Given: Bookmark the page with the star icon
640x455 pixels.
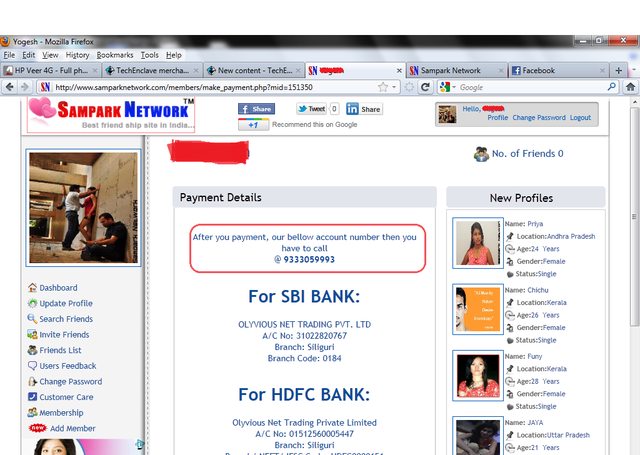Looking at the screenshot, I should point(382,87).
